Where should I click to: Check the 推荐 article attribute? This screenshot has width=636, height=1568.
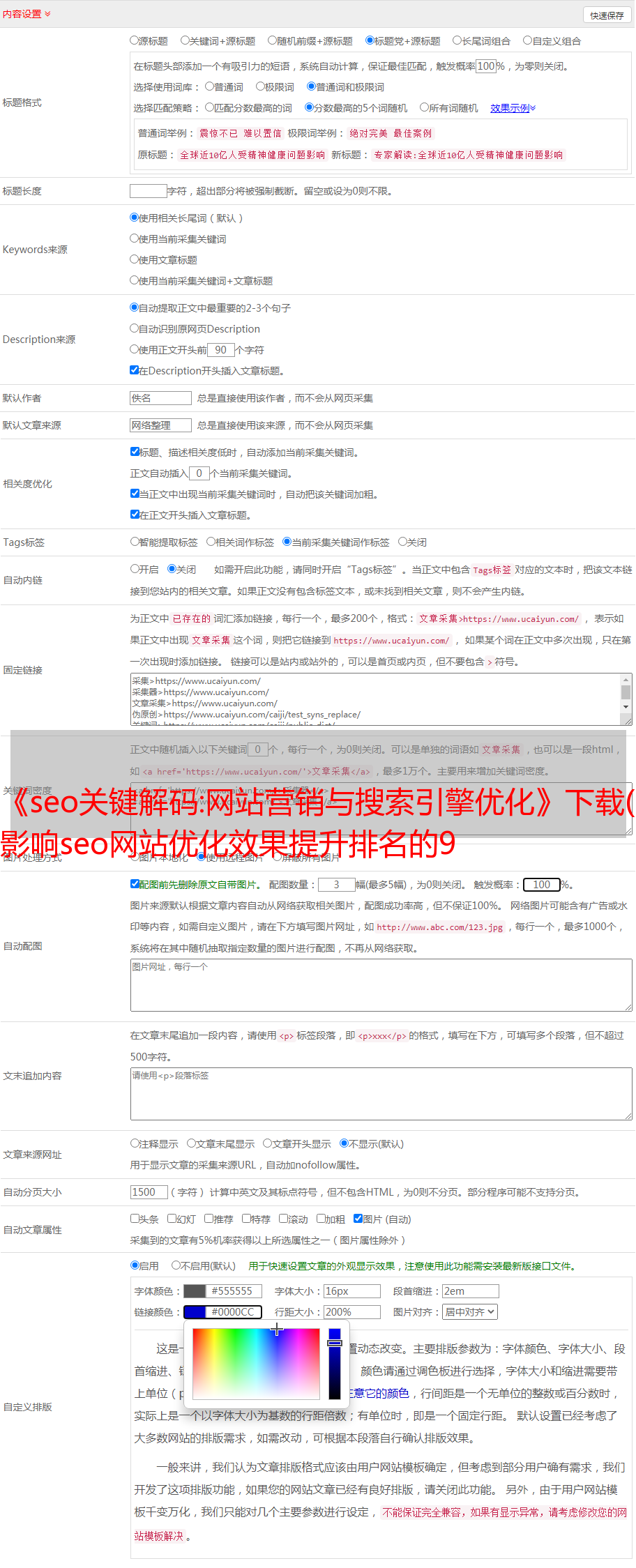[x=209, y=1219]
